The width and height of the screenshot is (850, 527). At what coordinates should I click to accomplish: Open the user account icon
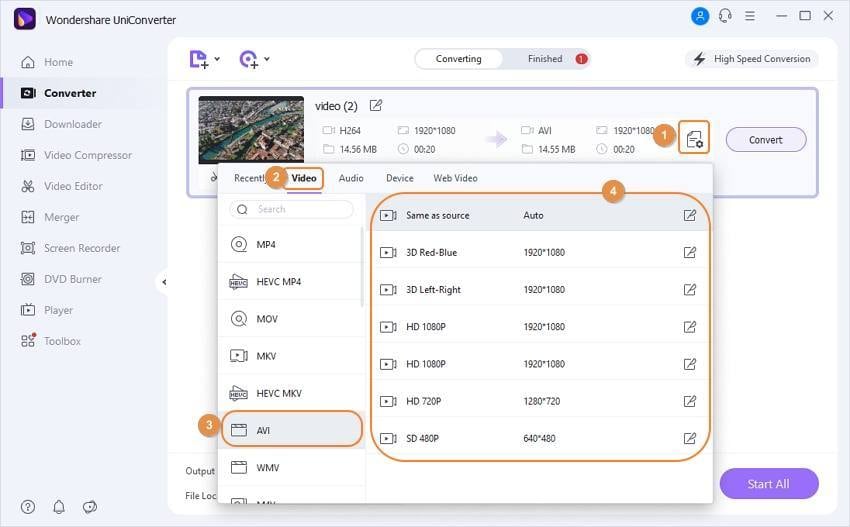point(700,16)
